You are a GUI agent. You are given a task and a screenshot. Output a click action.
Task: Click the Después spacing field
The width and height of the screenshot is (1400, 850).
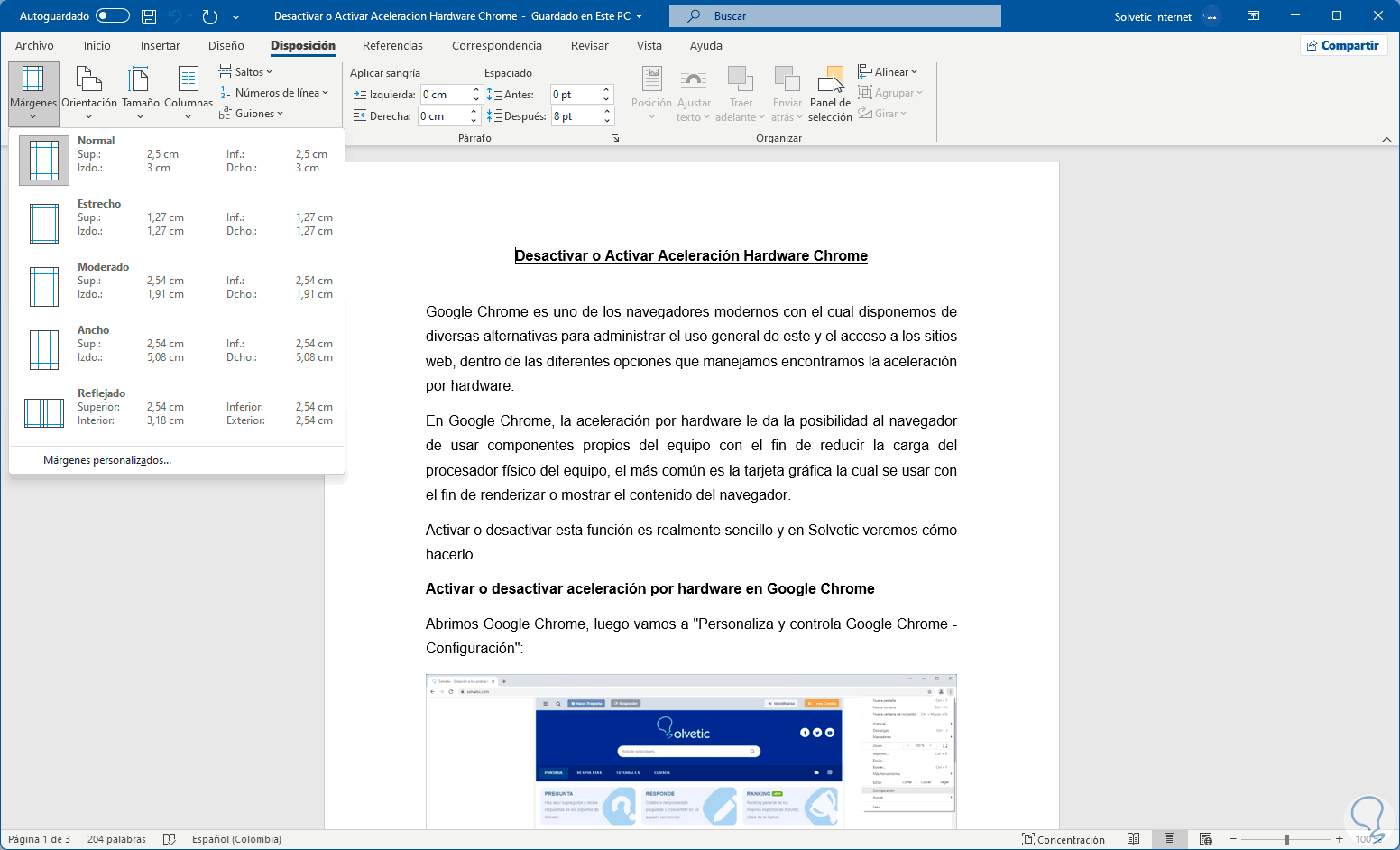[x=576, y=116]
